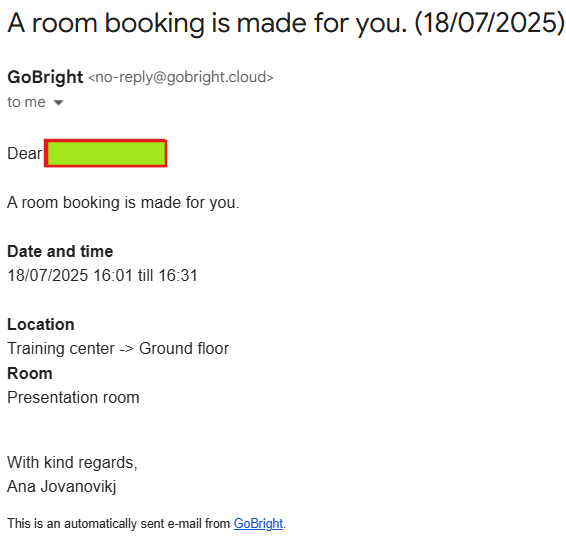The height and width of the screenshot is (541, 566).
Task: Click the email subject heading
Action: coord(286,23)
